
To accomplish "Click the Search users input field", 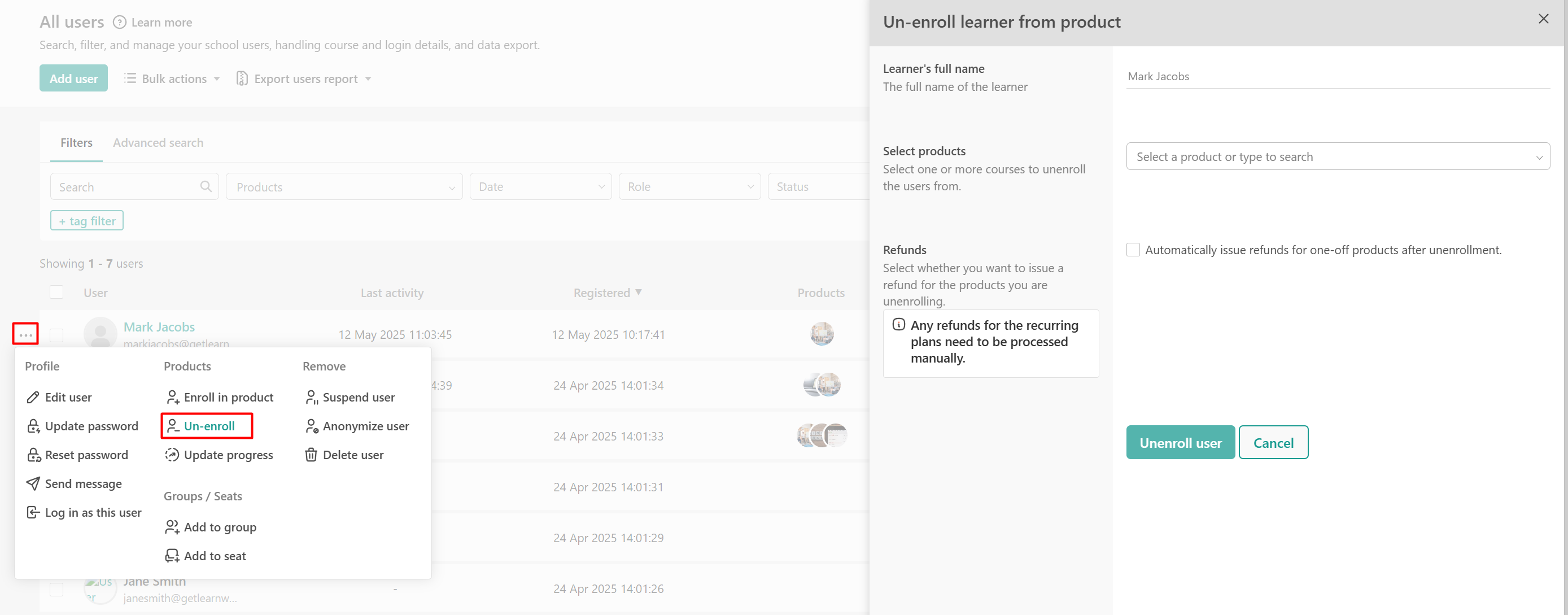I will pyautogui.click(x=127, y=187).
